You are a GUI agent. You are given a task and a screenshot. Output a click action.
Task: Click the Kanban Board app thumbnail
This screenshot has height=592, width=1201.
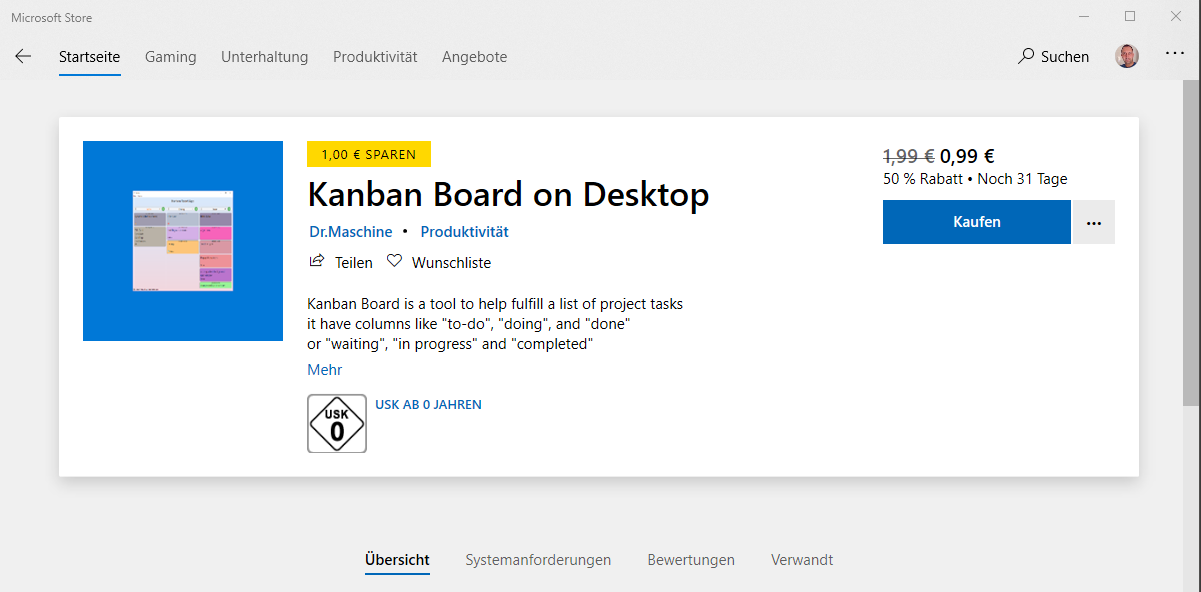click(x=183, y=241)
